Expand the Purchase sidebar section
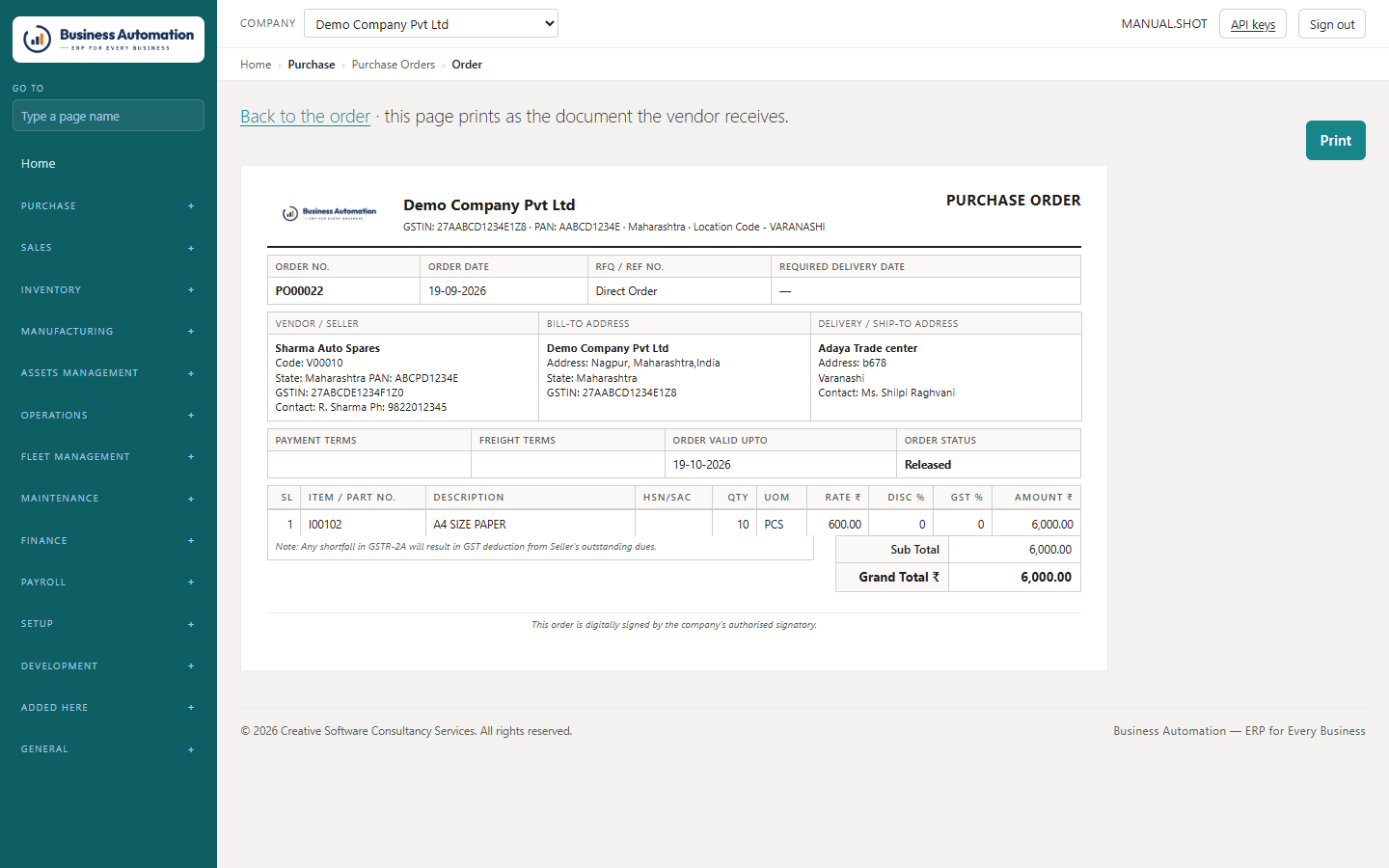Viewport: 1389px width, 868px height. pos(108,206)
